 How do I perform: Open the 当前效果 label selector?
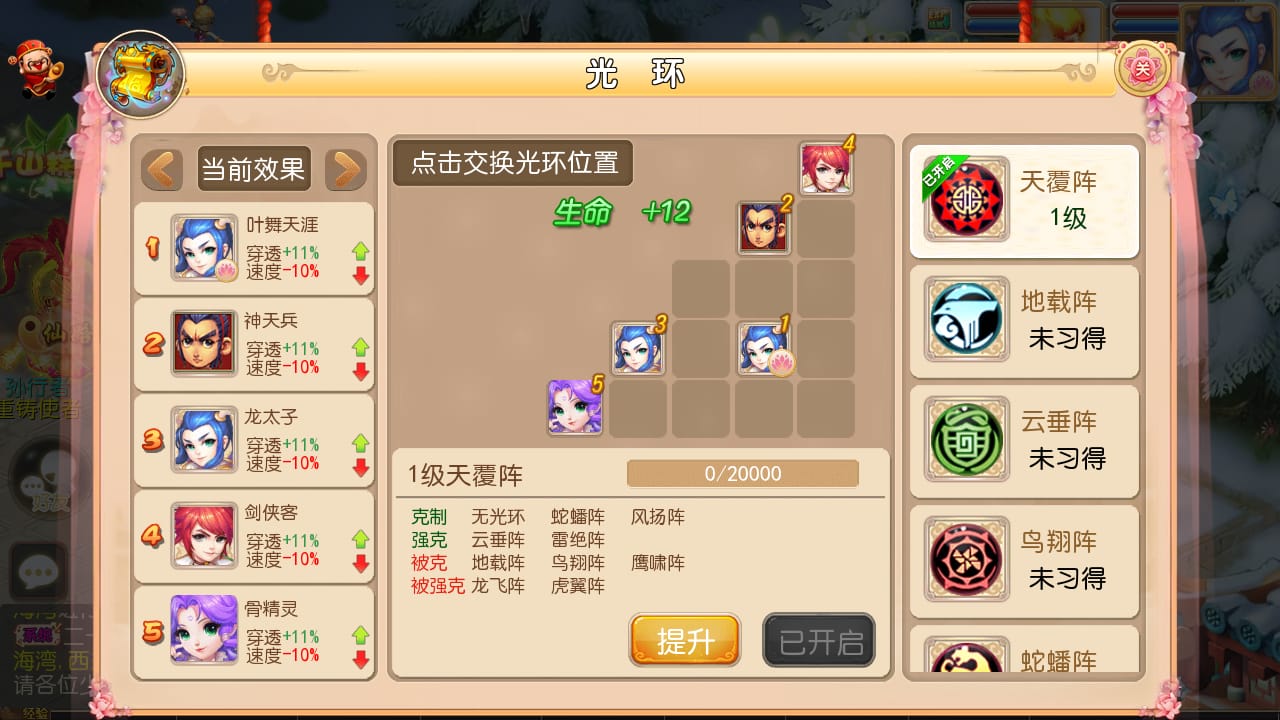coord(253,169)
